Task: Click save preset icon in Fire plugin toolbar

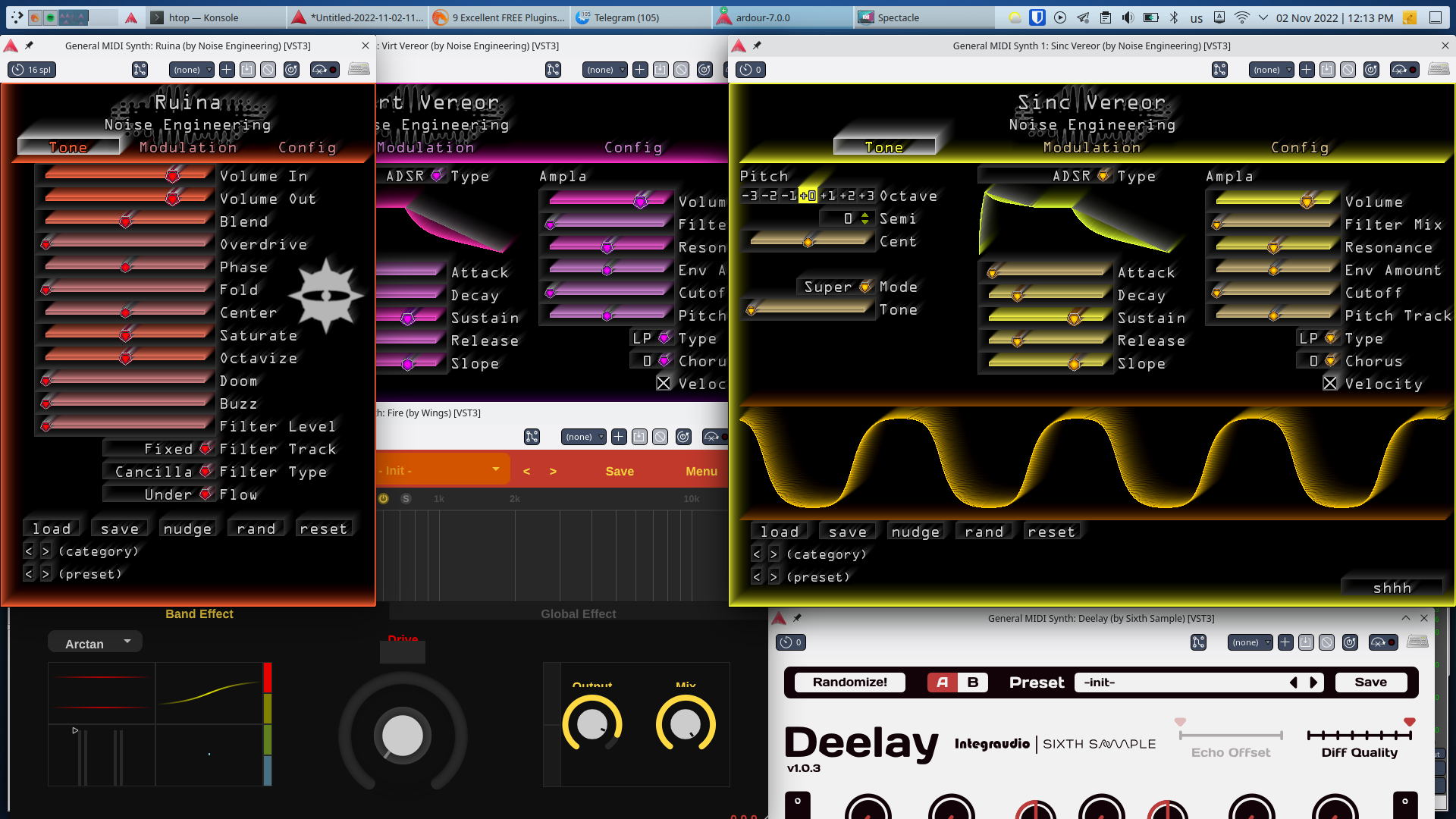Action: 639,437
